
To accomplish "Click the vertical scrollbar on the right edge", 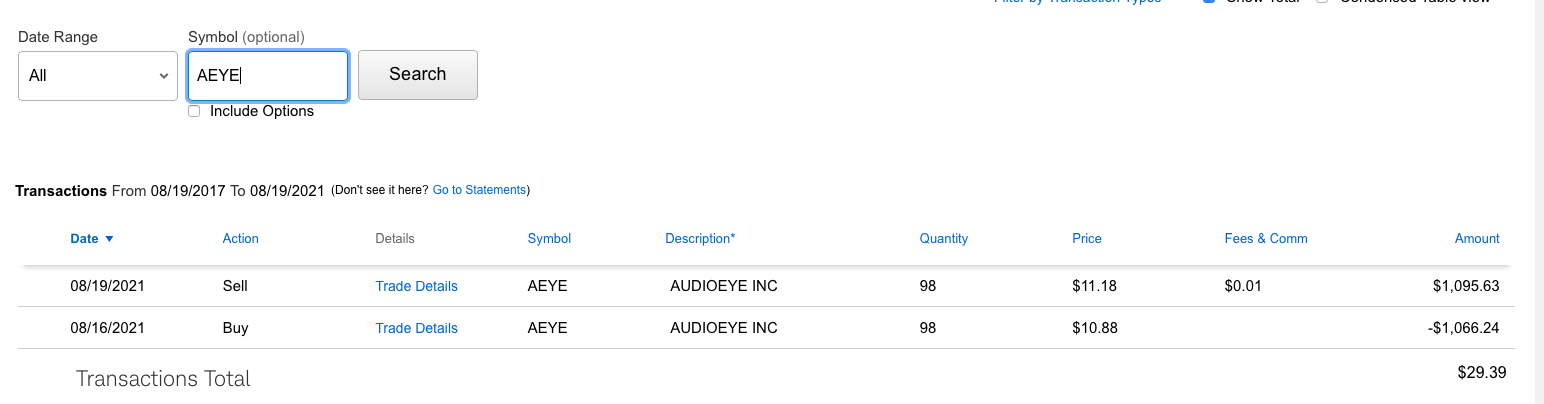I will [x=1538, y=200].
